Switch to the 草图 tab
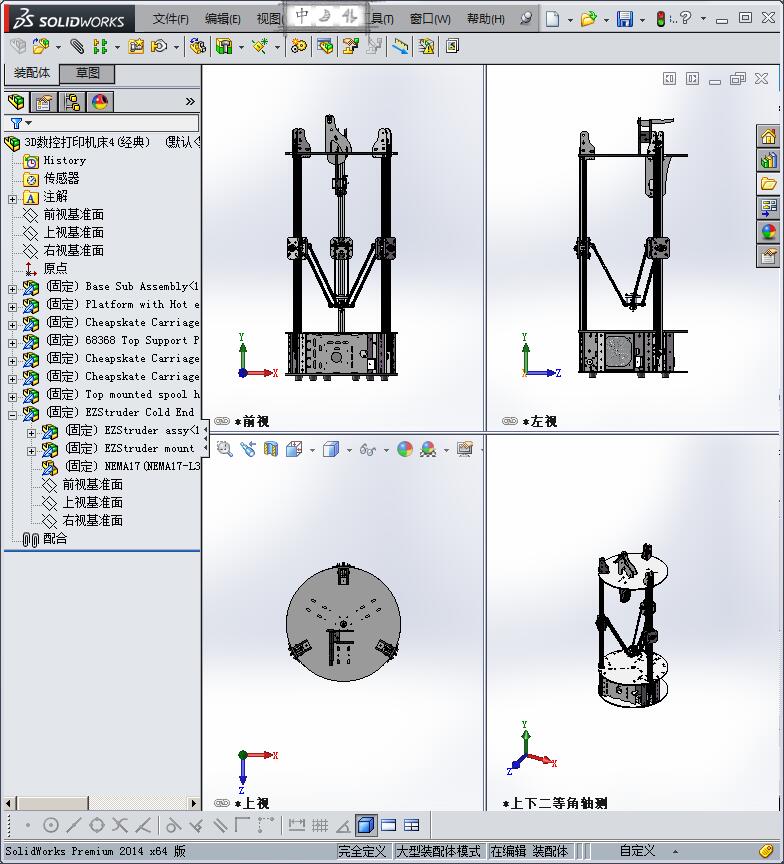Screen dimensions: 784x864 87,73
